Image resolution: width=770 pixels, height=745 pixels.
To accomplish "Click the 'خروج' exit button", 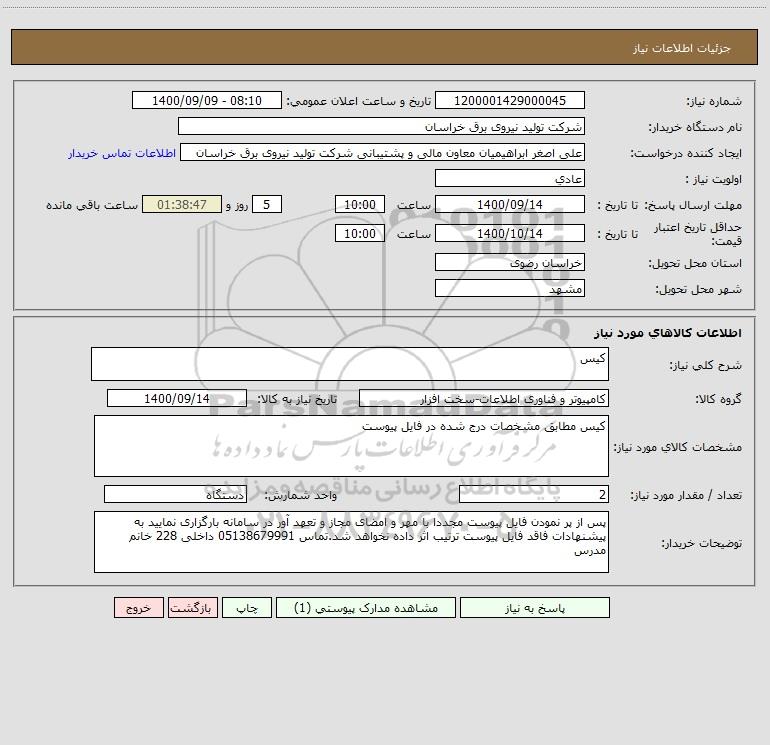I will click(x=138, y=608).
